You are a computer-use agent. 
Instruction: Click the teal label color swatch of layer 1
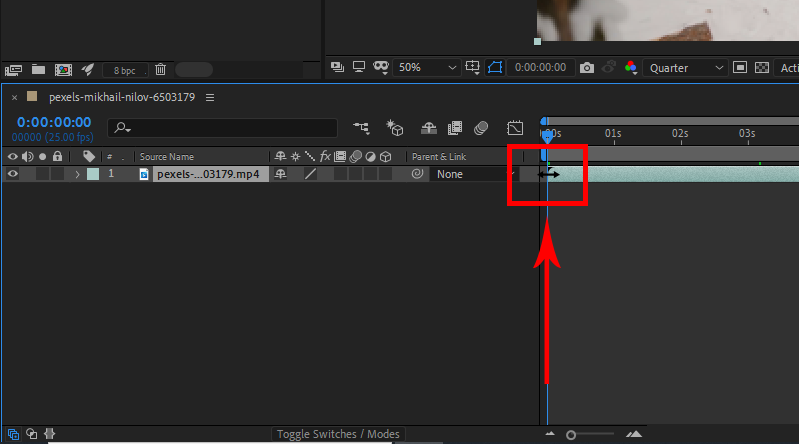click(x=93, y=174)
